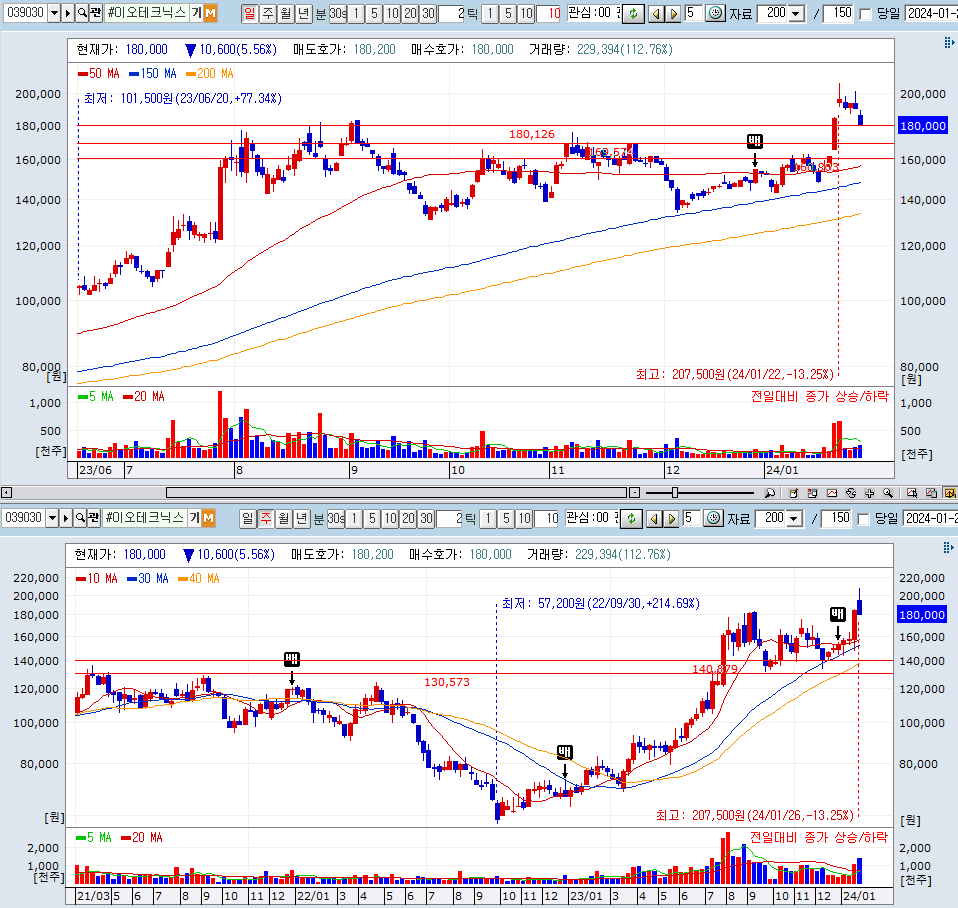Open the 관심:00 watchlist selector, top toolbar
Screen dimensions: 958x908
593,13
